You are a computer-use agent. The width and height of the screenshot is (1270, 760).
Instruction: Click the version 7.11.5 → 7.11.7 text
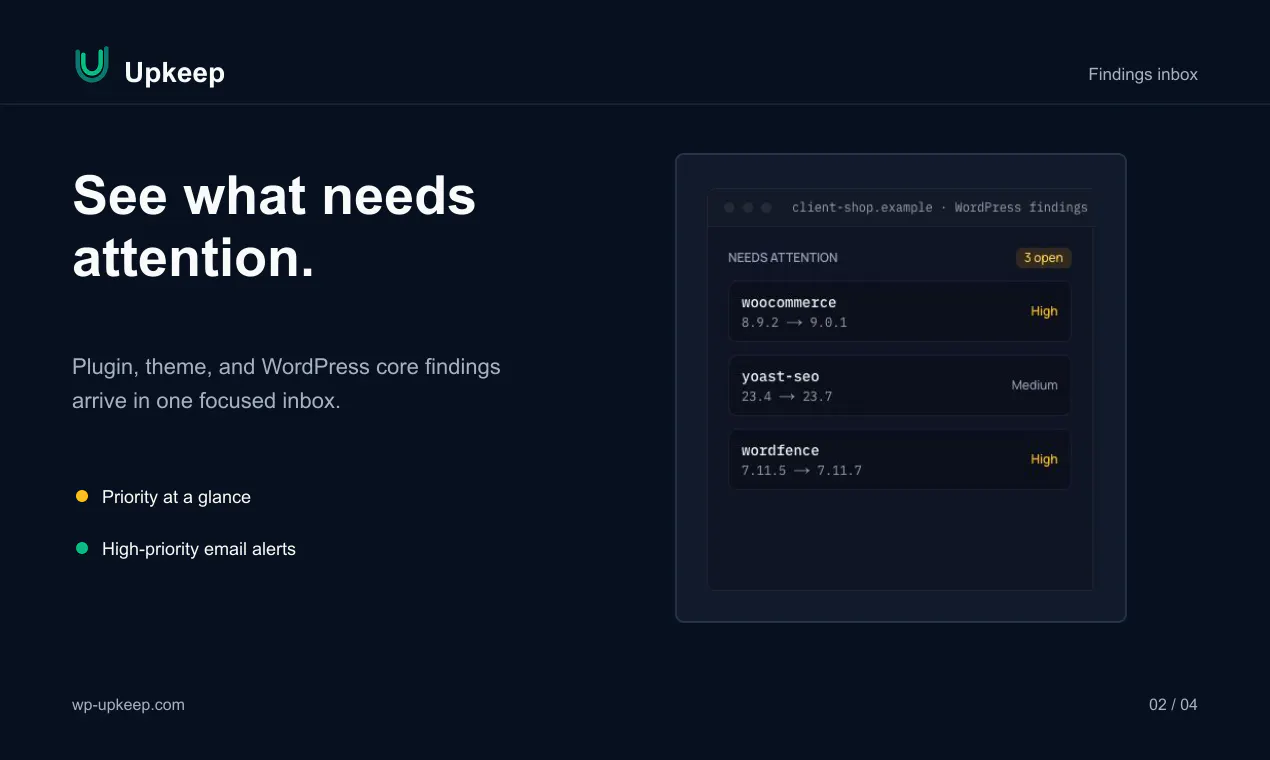click(801, 470)
